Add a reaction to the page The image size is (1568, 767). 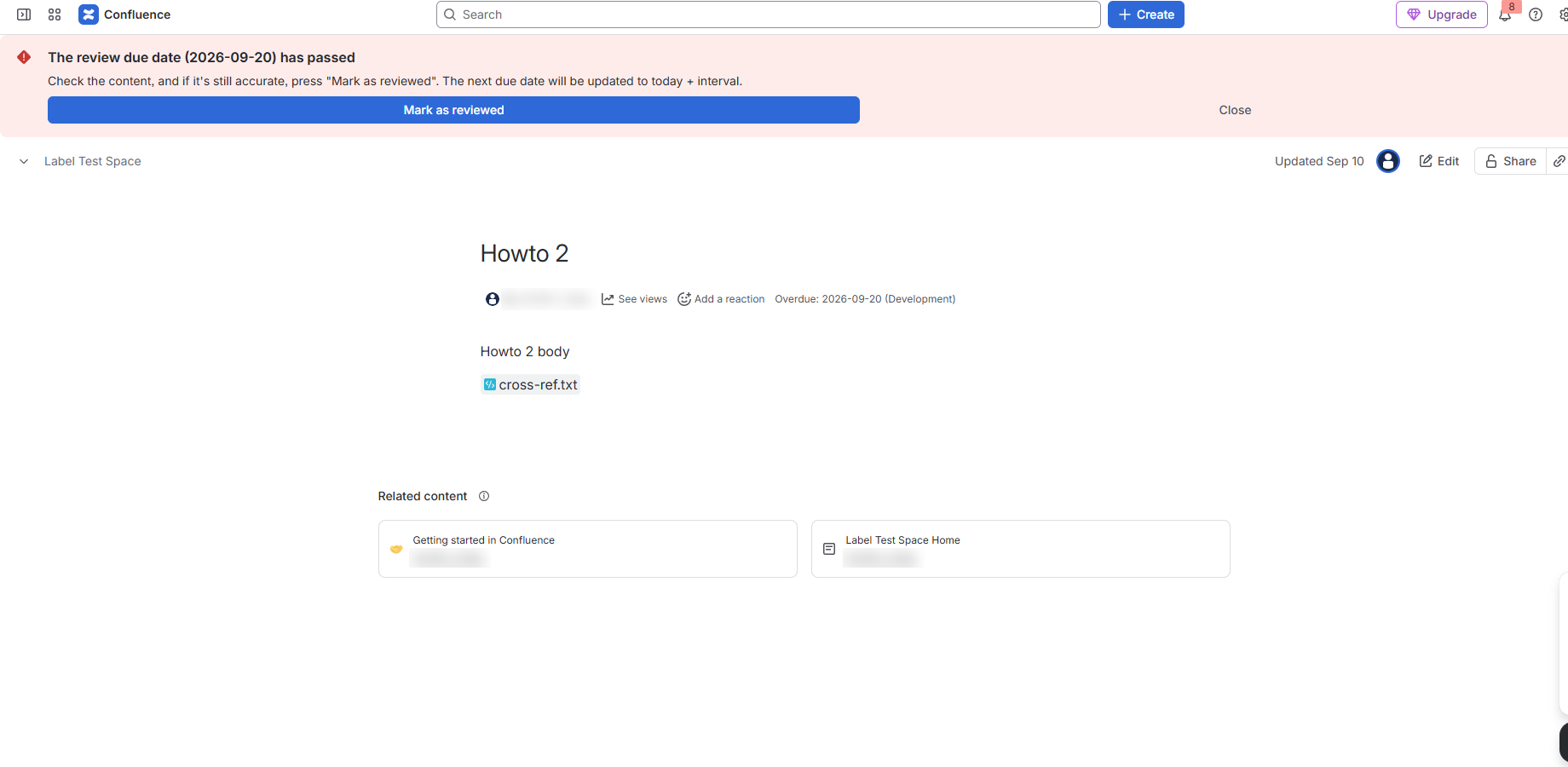[721, 299]
